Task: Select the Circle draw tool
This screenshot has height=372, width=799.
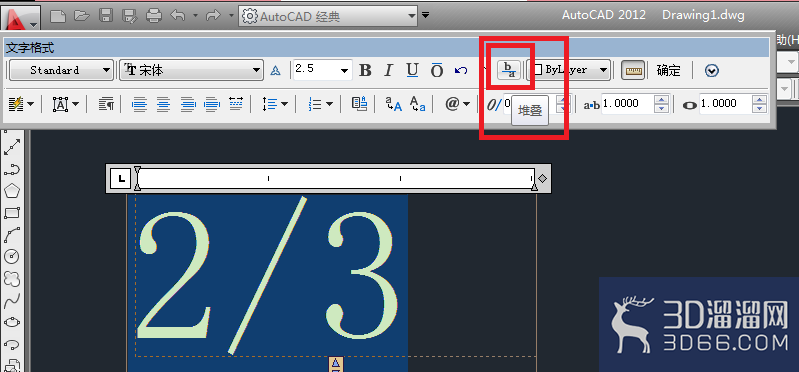Action: (x=12, y=256)
